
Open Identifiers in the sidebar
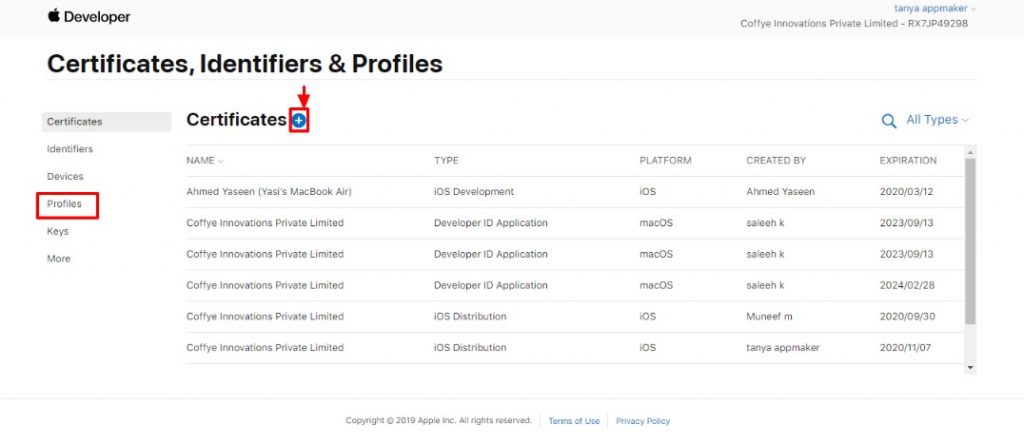coord(70,149)
